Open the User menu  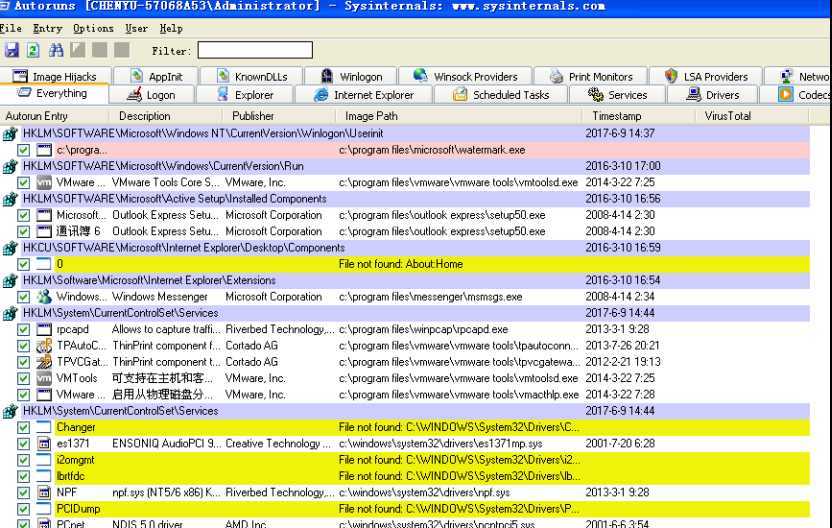pos(136,29)
